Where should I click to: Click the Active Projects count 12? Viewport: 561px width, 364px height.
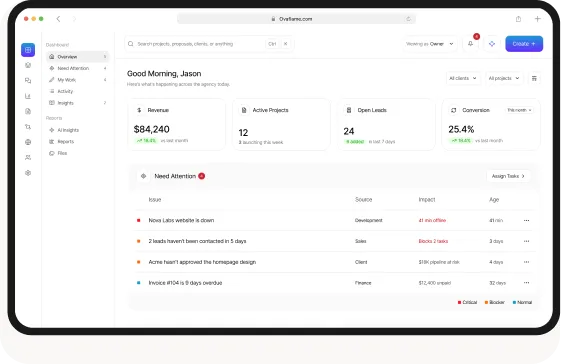coord(243,133)
